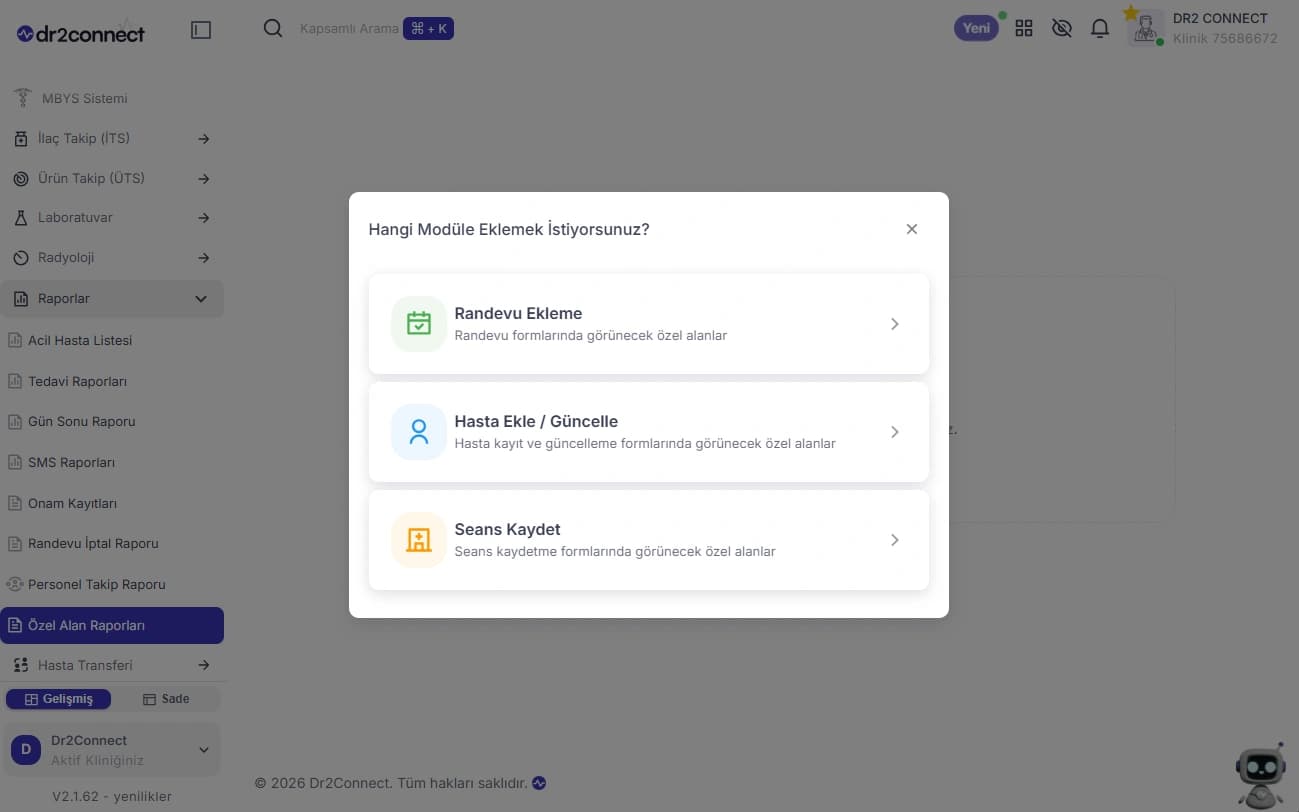
Task: Click the Yeni badge button
Action: pos(976,28)
